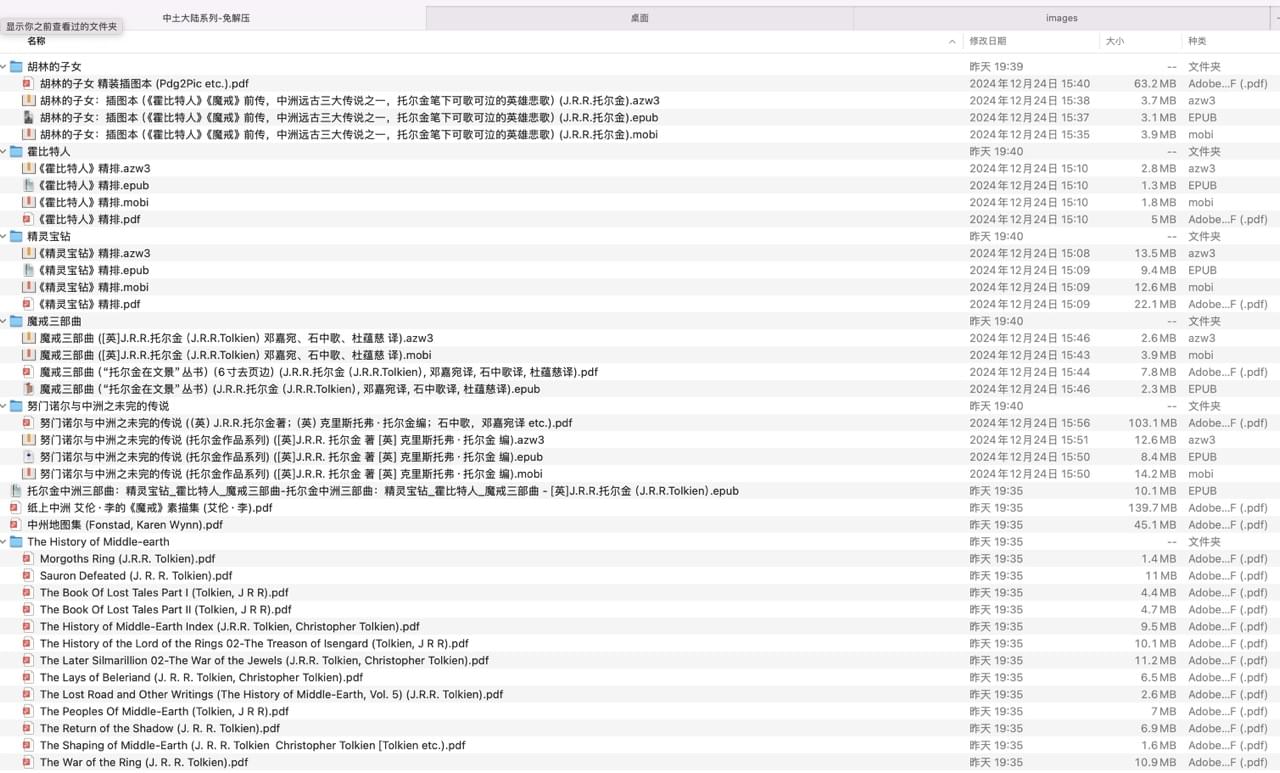Click the icon of 中洲地图集 PDF
Image resolution: width=1280 pixels, height=773 pixels.
(15, 525)
